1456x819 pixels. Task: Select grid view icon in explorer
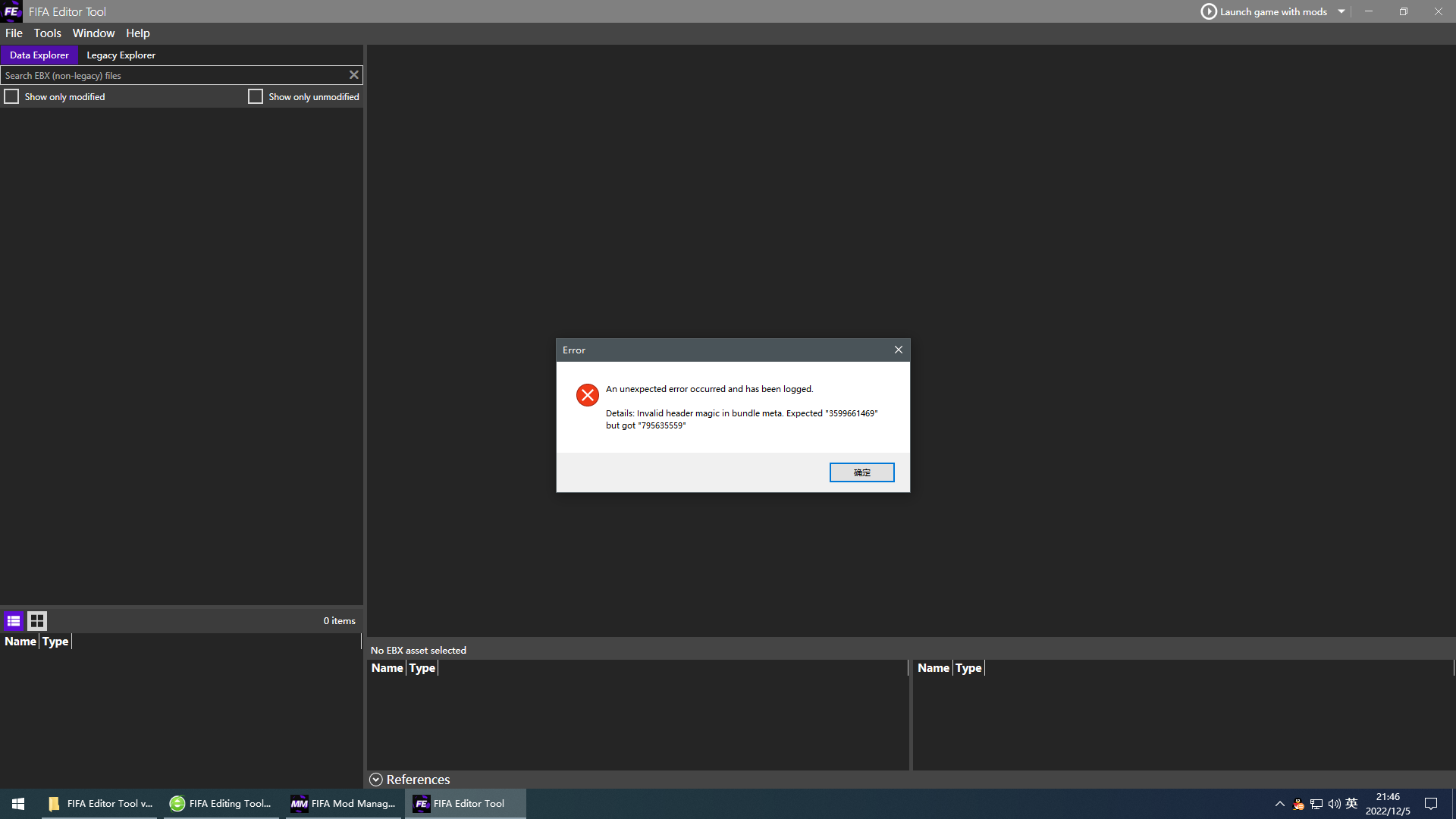pyautogui.click(x=37, y=621)
